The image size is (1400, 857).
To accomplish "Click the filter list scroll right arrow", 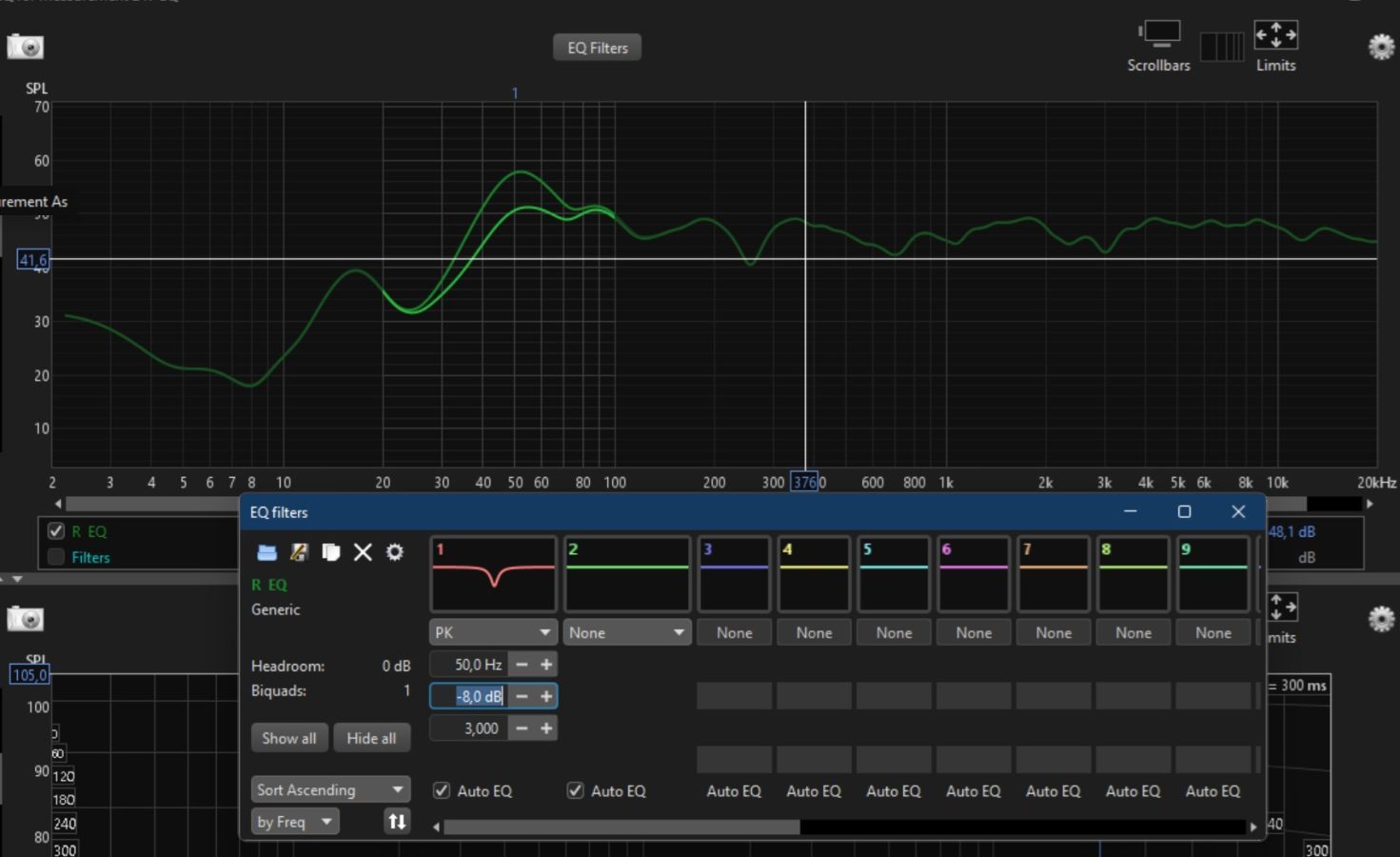I will pyautogui.click(x=1253, y=827).
